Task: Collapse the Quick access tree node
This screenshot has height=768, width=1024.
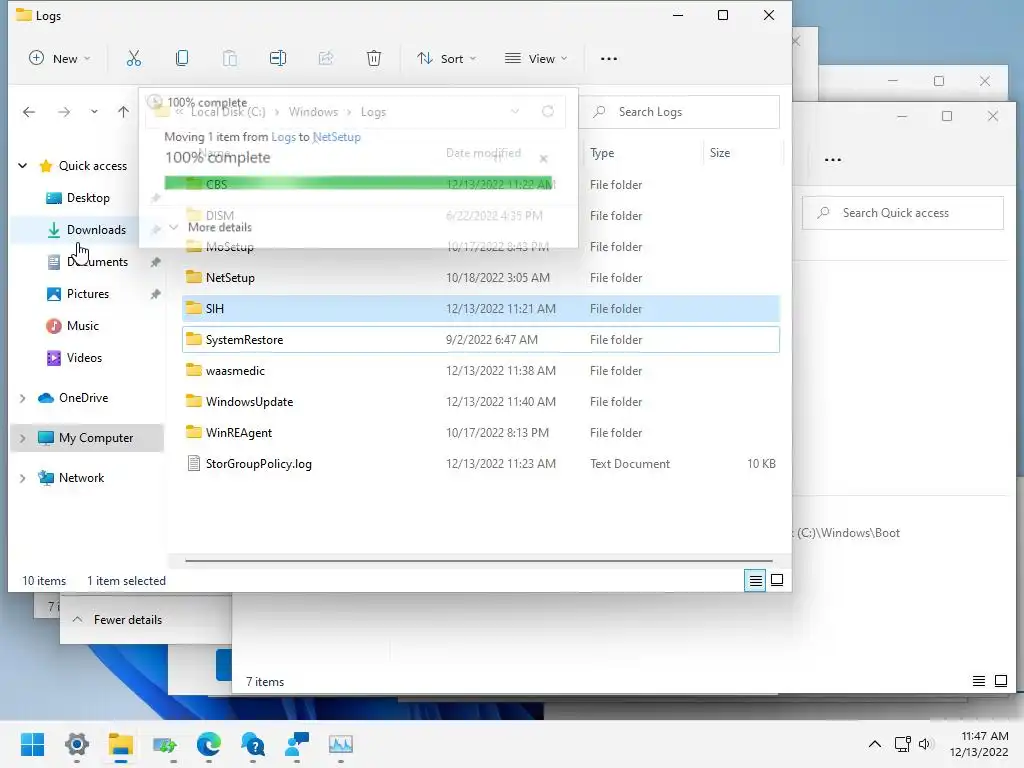Action: pos(22,166)
